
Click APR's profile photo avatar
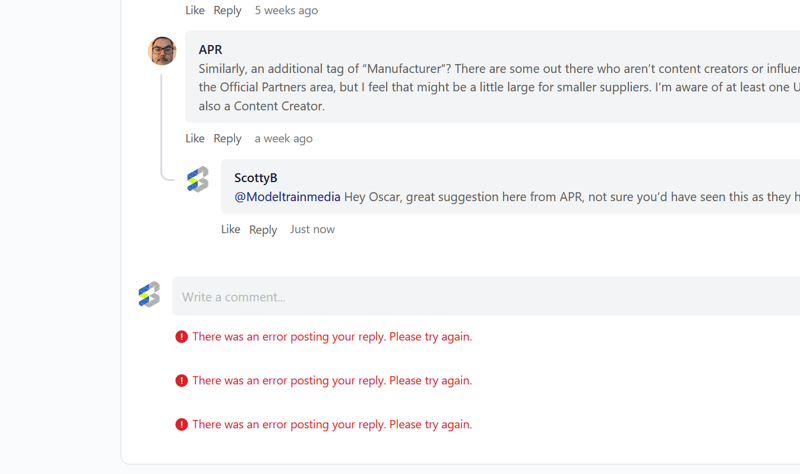pyautogui.click(x=162, y=50)
